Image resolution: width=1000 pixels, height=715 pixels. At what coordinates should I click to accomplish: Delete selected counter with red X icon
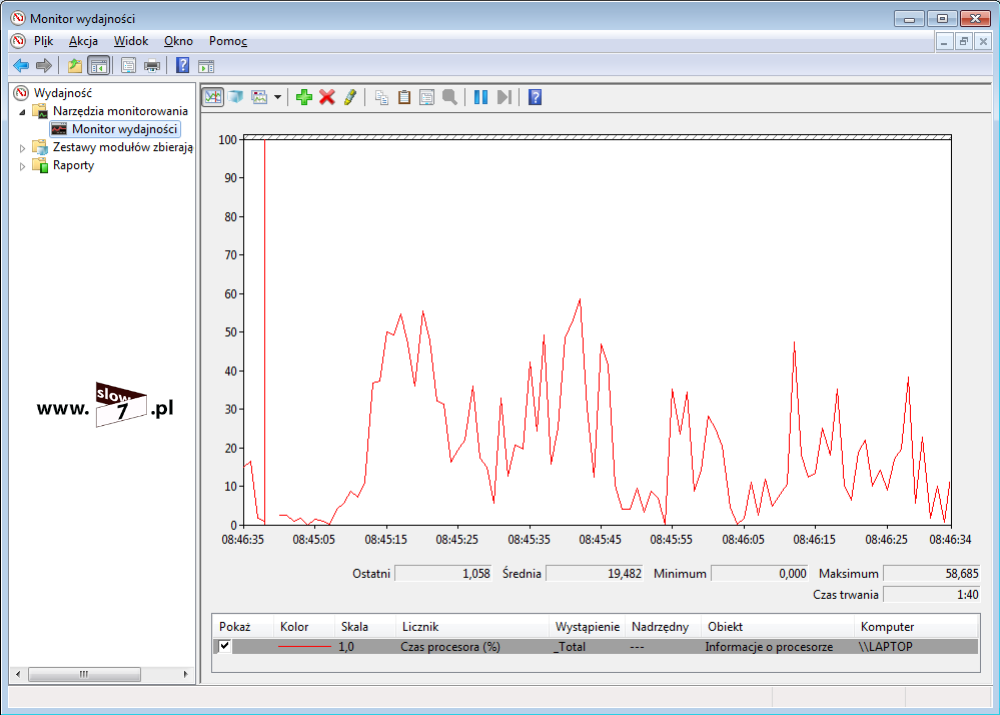click(327, 97)
